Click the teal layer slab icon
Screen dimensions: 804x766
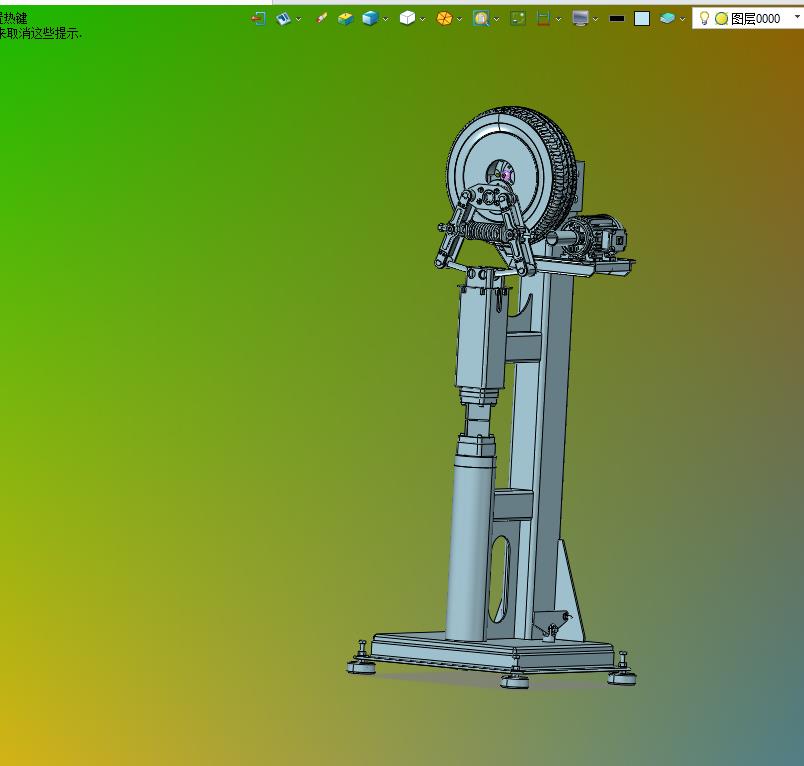[x=667, y=19]
